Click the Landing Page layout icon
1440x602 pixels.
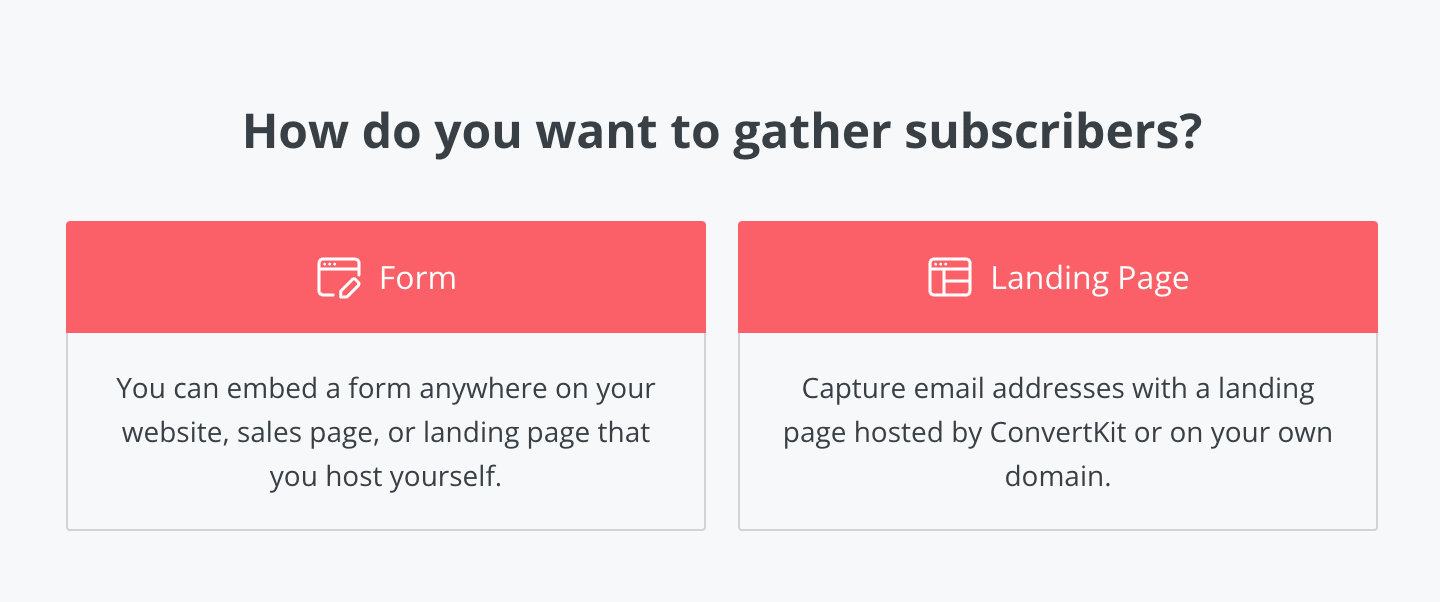point(950,277)
